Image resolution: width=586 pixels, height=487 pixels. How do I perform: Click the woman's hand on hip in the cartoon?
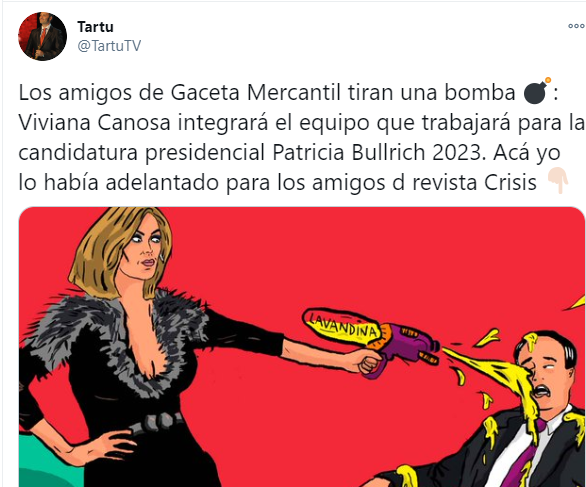pyautogui.click(x=105, y=445)
